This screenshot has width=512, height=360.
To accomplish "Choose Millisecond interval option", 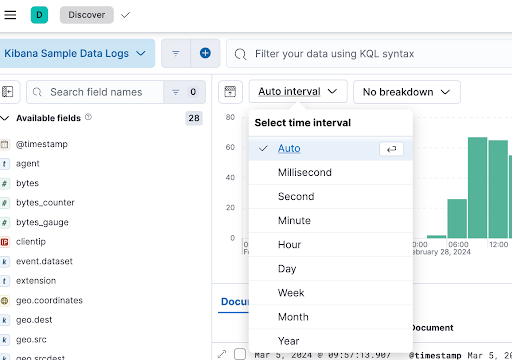I will pyautogui.click(x=331, y=173).
